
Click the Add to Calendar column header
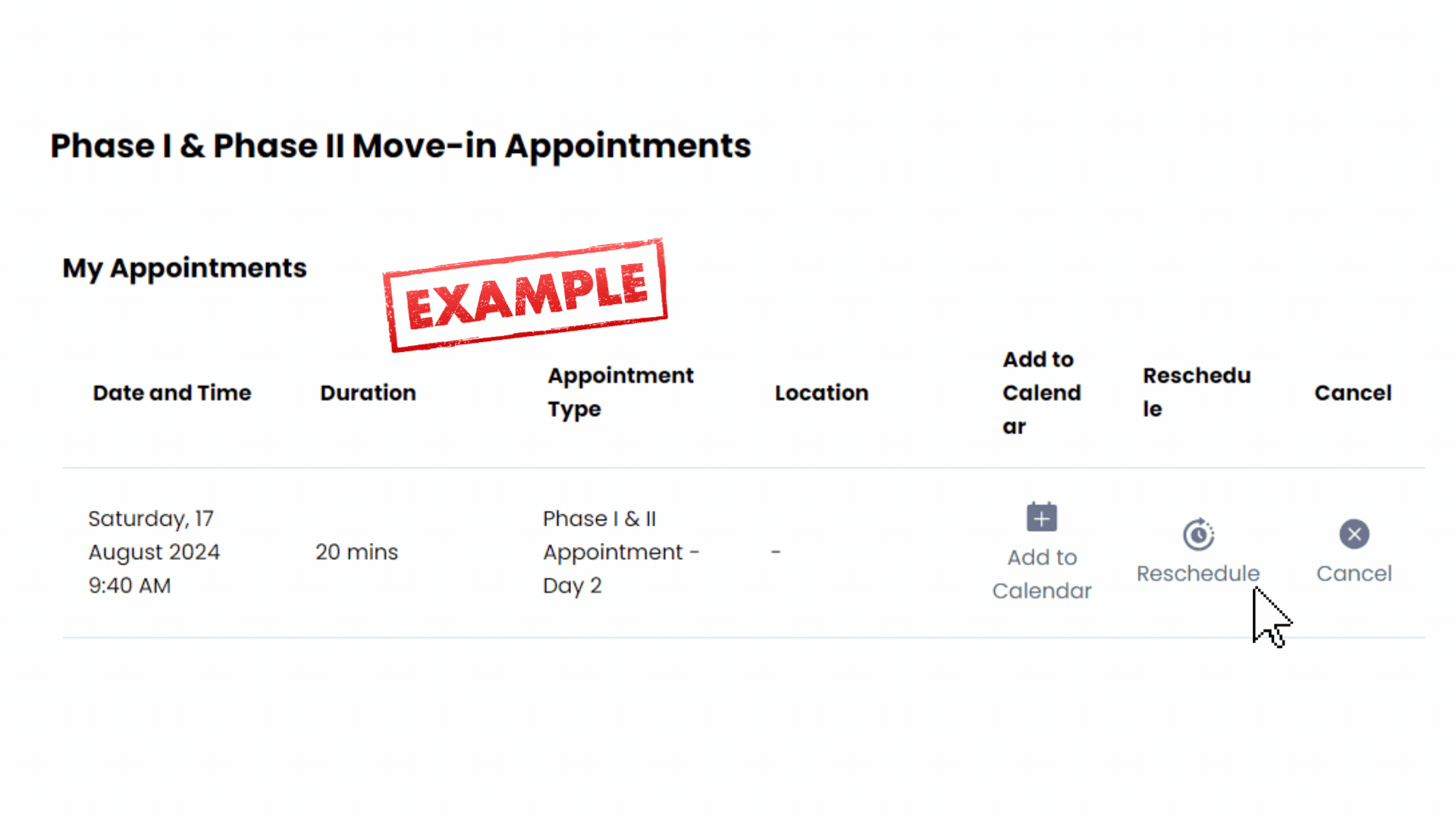[1042, 392]
